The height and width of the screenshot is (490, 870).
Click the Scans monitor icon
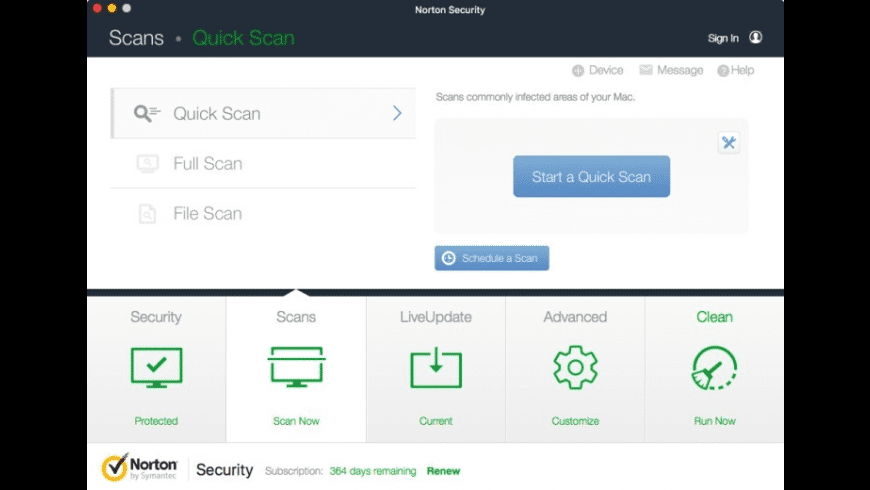click(296, 367)
